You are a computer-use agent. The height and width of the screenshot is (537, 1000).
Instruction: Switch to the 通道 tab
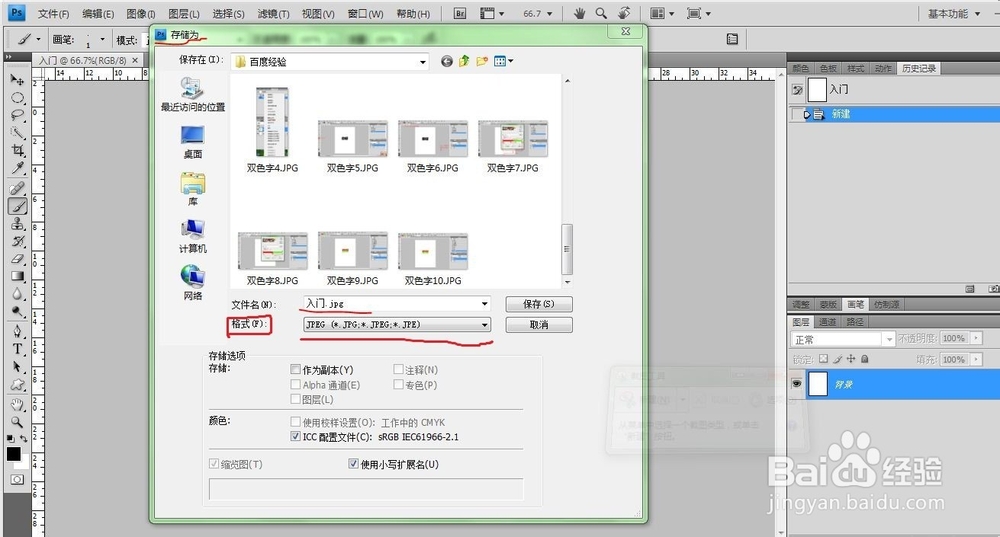828,321
